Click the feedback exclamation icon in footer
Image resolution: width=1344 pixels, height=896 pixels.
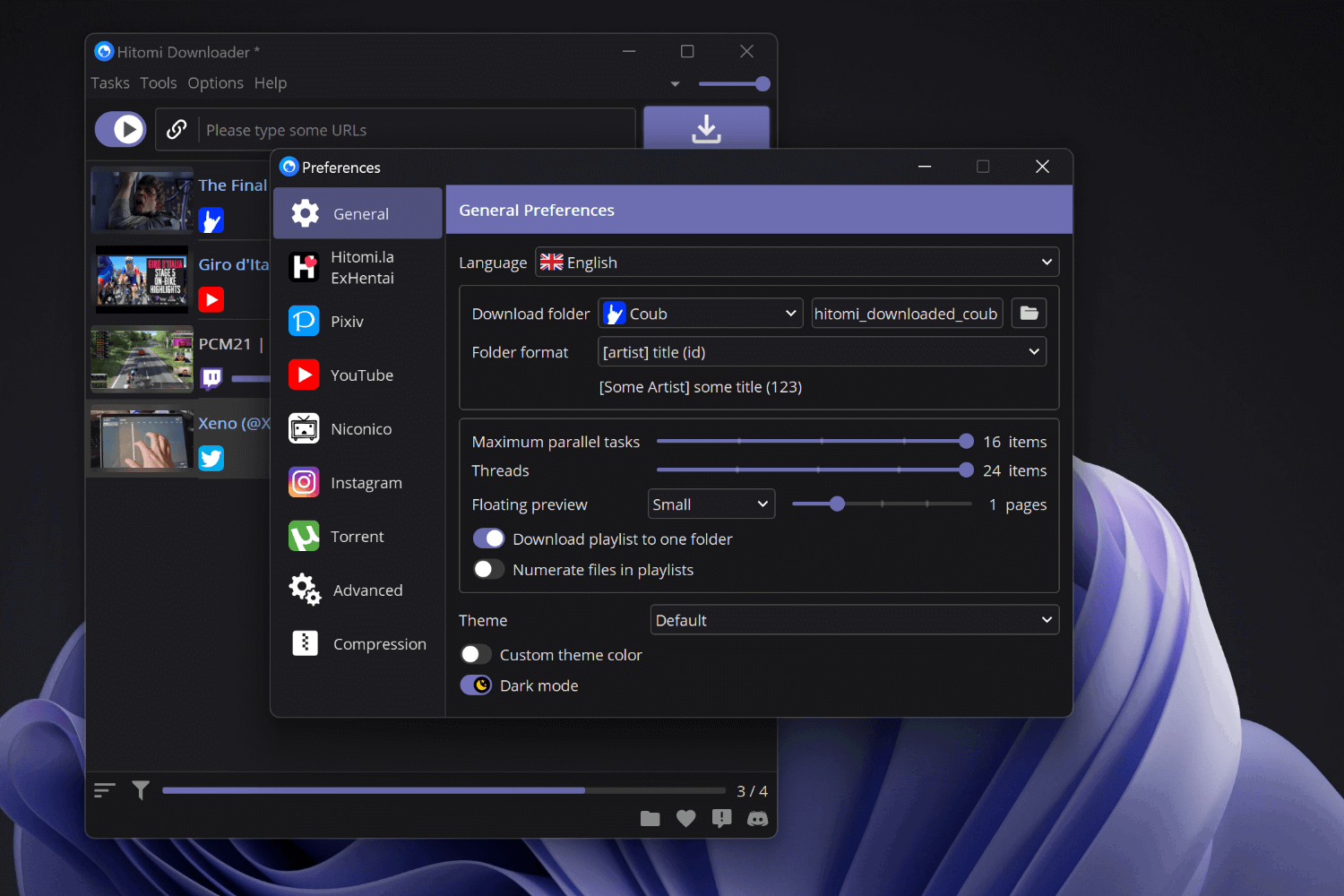[x=722, y=818]
